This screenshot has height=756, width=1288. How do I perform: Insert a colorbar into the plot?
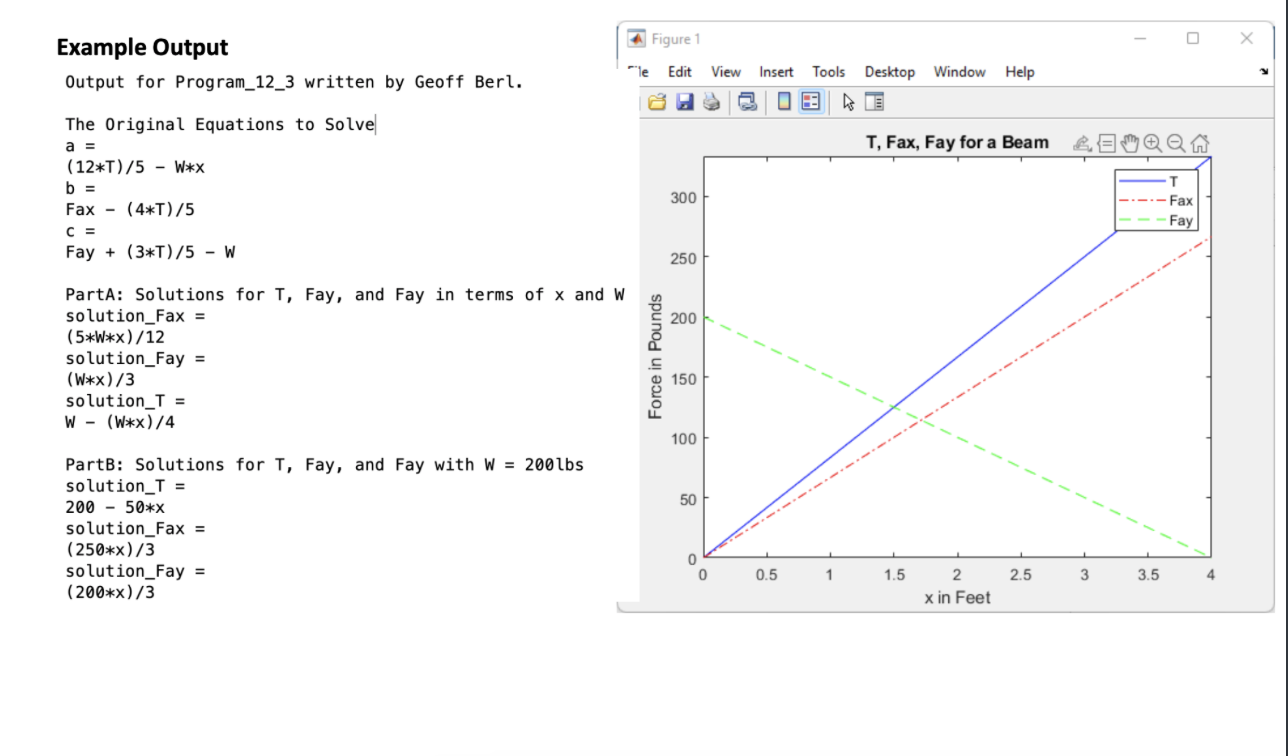784,101
